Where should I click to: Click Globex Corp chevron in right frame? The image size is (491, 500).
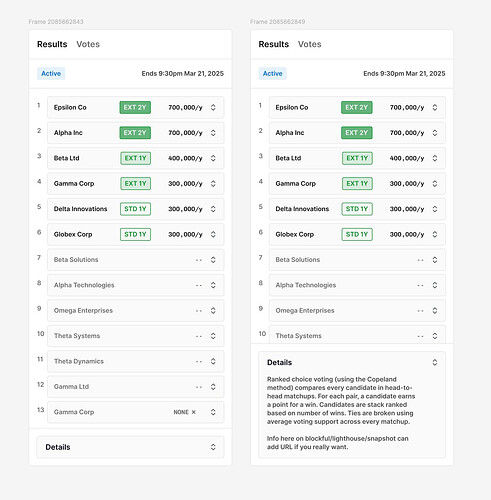[435, 234]
